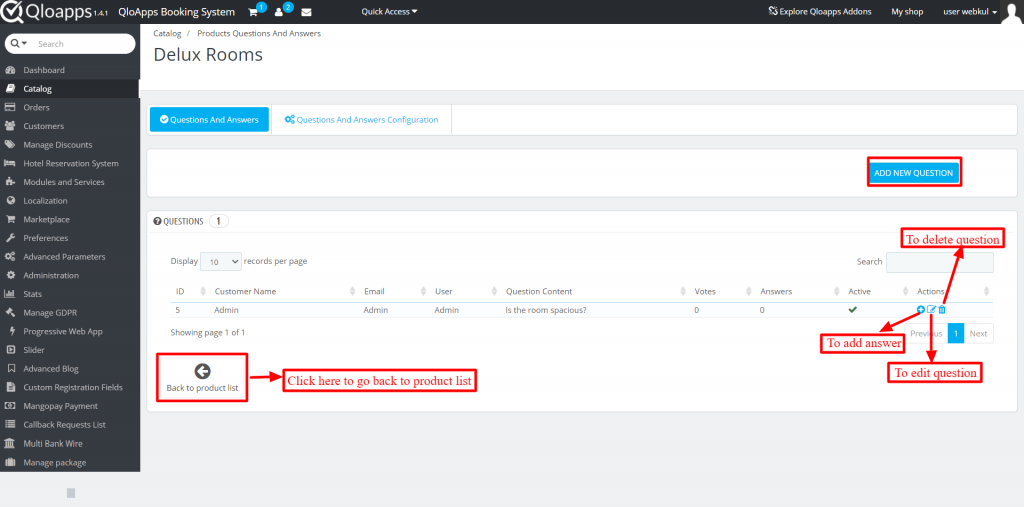The width and height of the screenshot is (1024, 507).
Task: Click the Previous pagination button
Action: pos(926,333)
